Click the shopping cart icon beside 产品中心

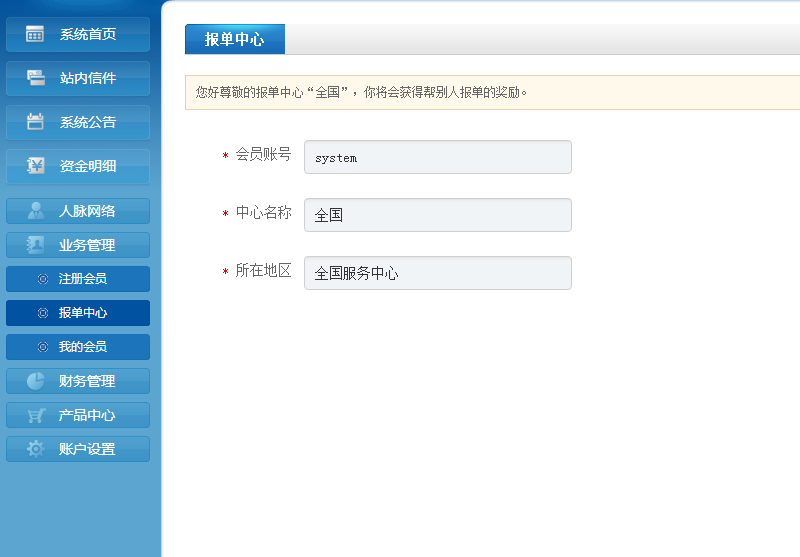[x=36, y=415]
